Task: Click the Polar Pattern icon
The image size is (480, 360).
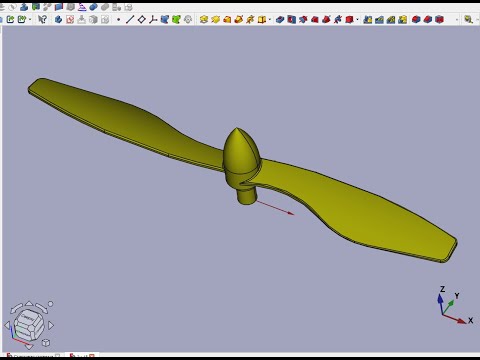Action: [391, 19]
